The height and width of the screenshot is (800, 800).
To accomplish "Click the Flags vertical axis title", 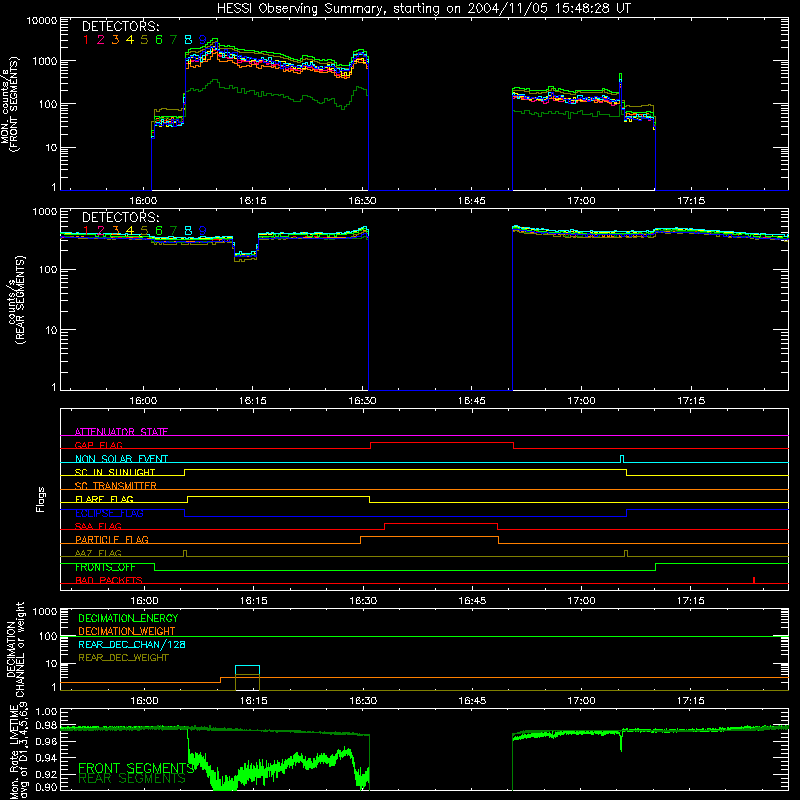I will pyautogui.click(x=40, y=499).
